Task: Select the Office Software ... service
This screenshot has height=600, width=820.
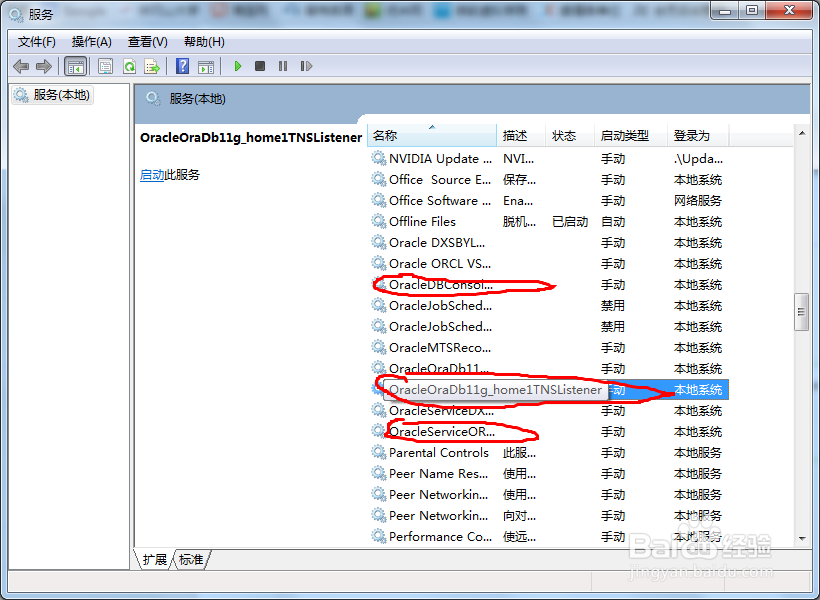Action: pos(549,200)
